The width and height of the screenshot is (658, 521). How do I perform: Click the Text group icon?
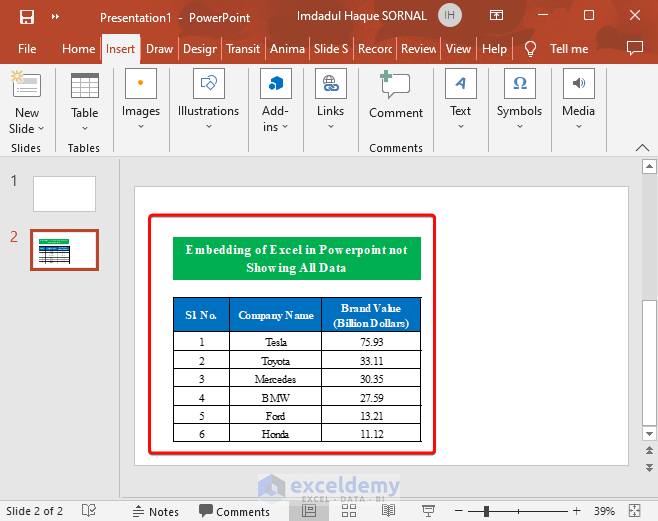coord(461,83)
